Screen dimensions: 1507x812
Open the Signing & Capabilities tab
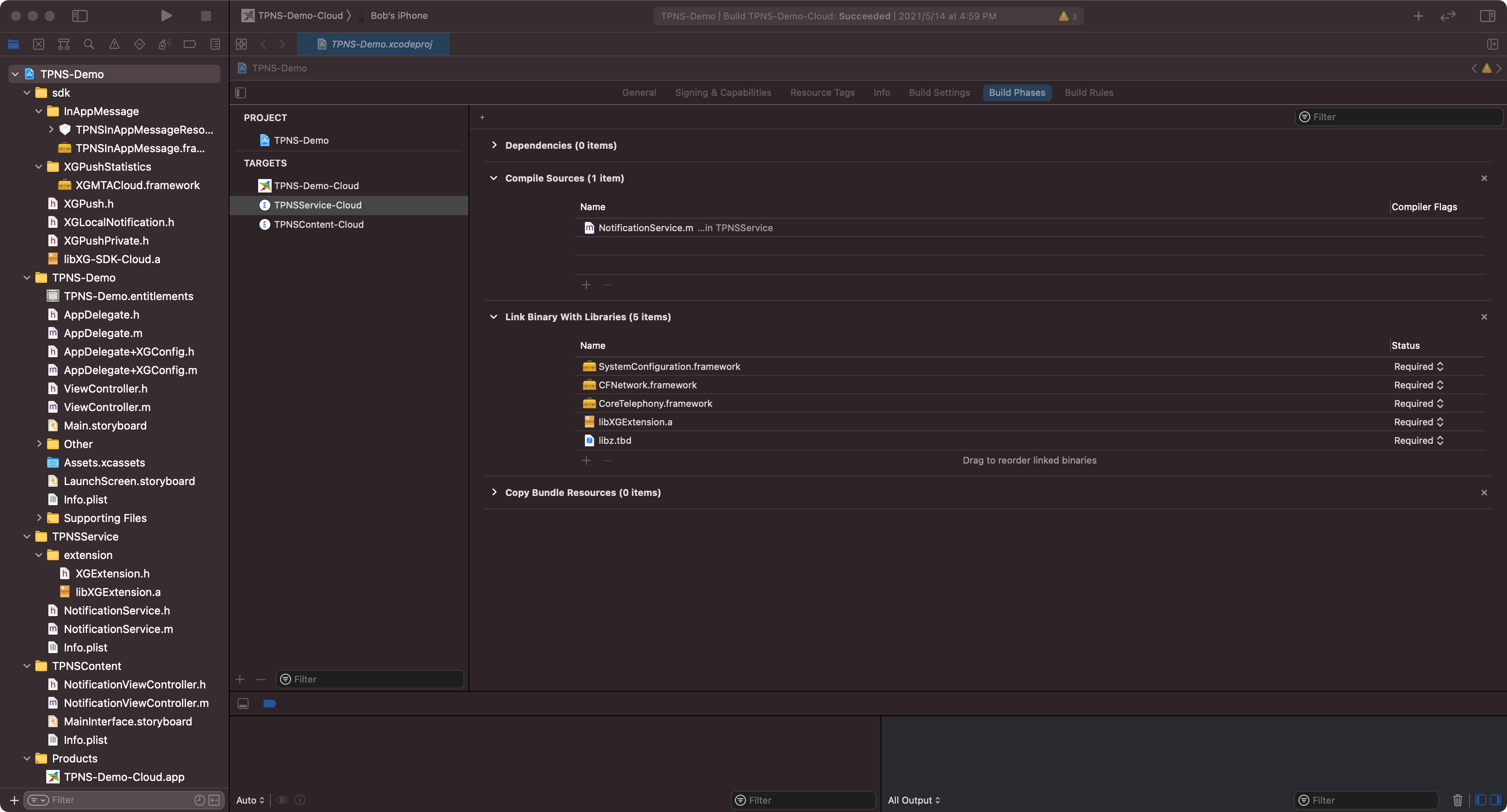(722, 92)
